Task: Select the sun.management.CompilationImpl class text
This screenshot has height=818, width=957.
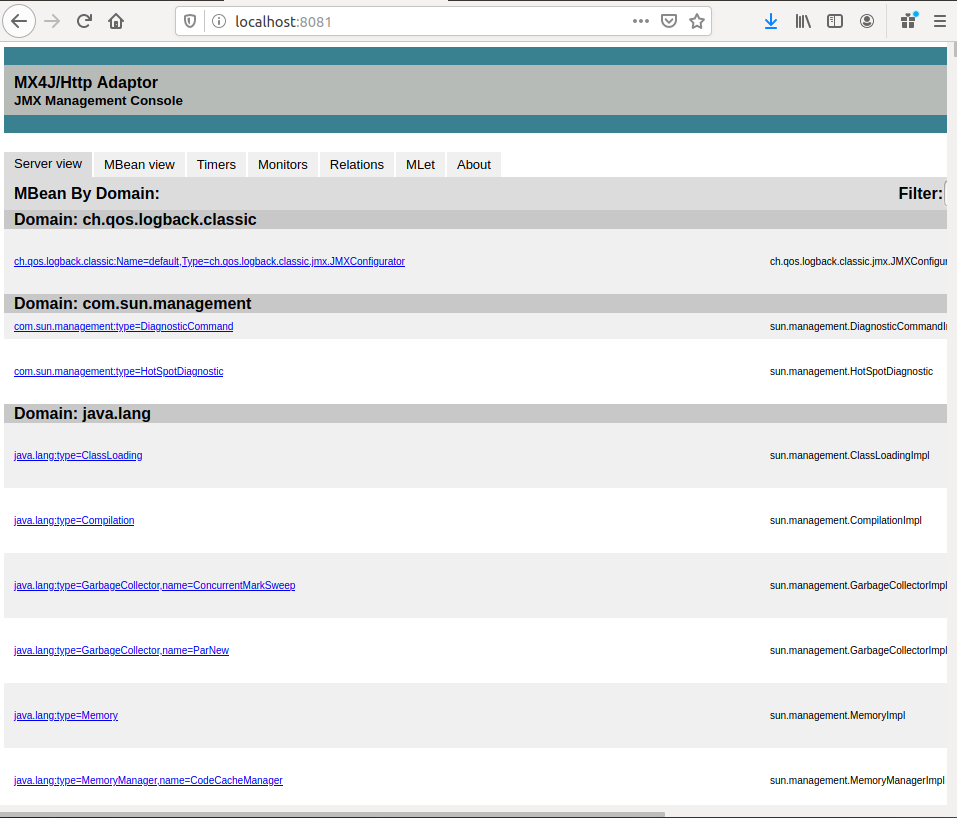Action: click(845, 520)
